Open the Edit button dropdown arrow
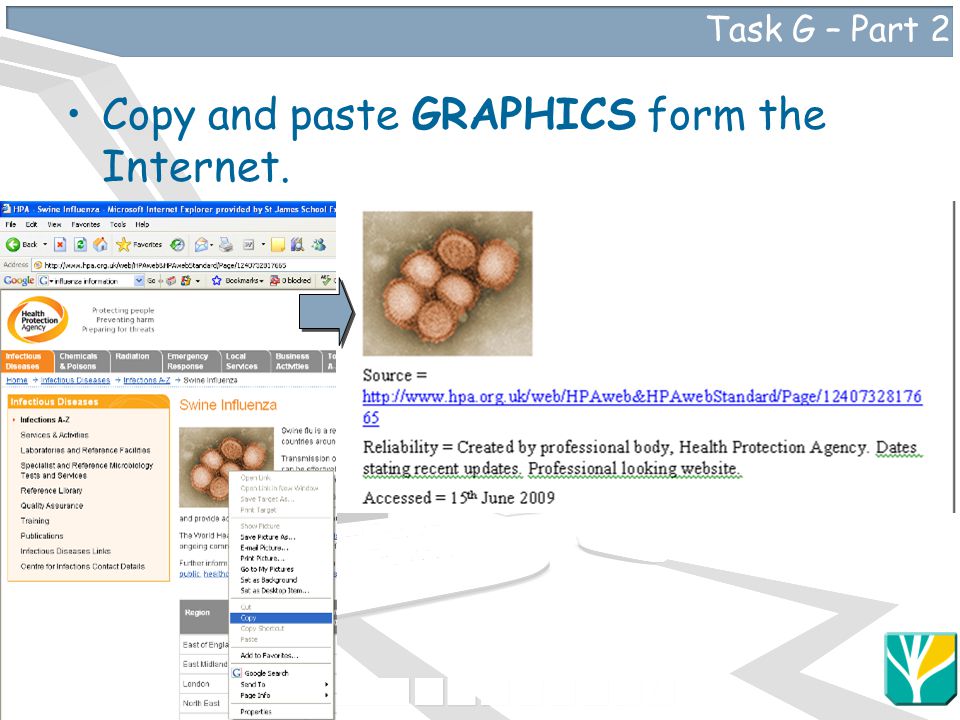Viewport: 960px width, 720px height. [263, 245]
